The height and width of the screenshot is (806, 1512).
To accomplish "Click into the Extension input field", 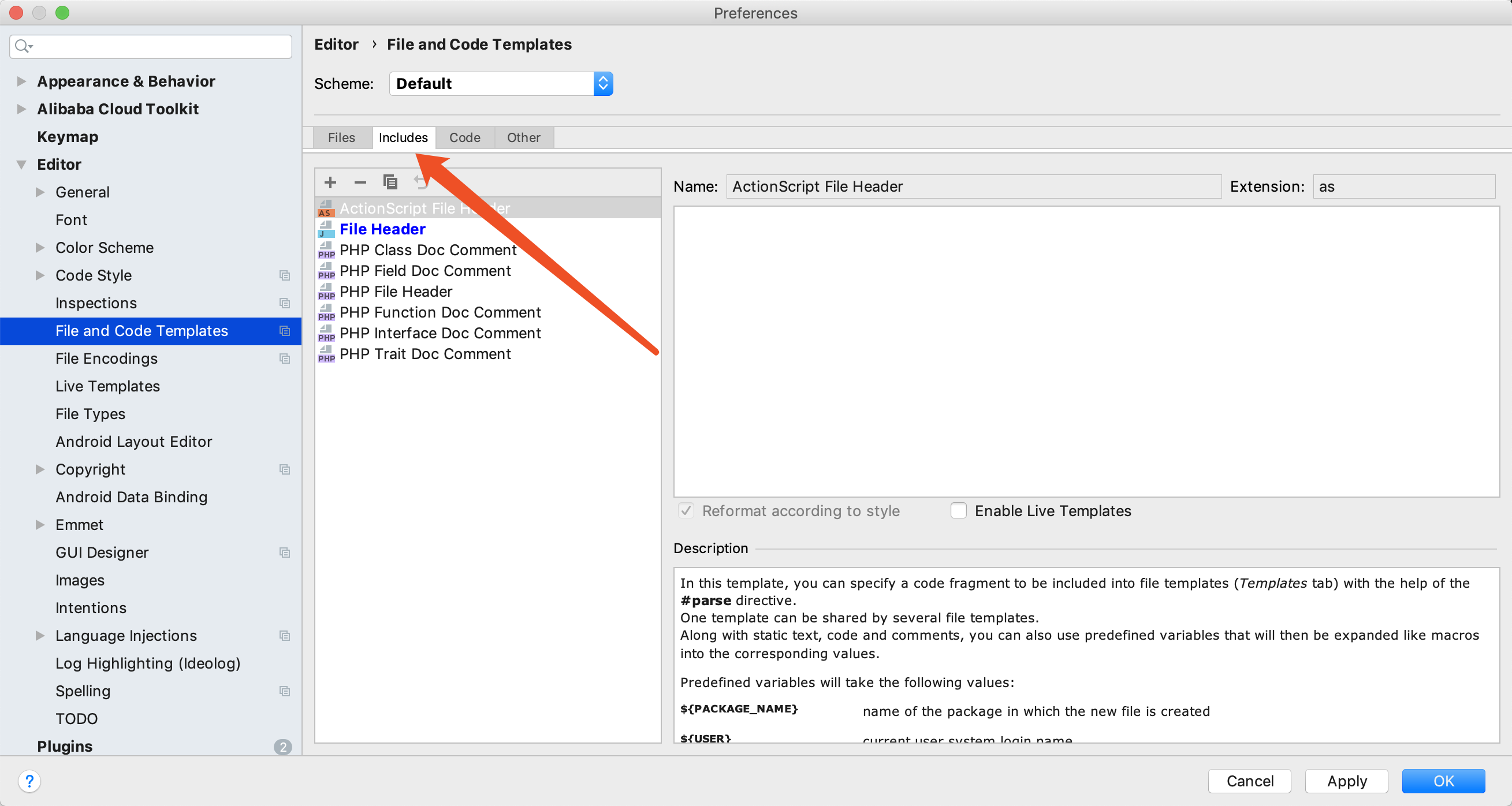I will coord(1403,186).
